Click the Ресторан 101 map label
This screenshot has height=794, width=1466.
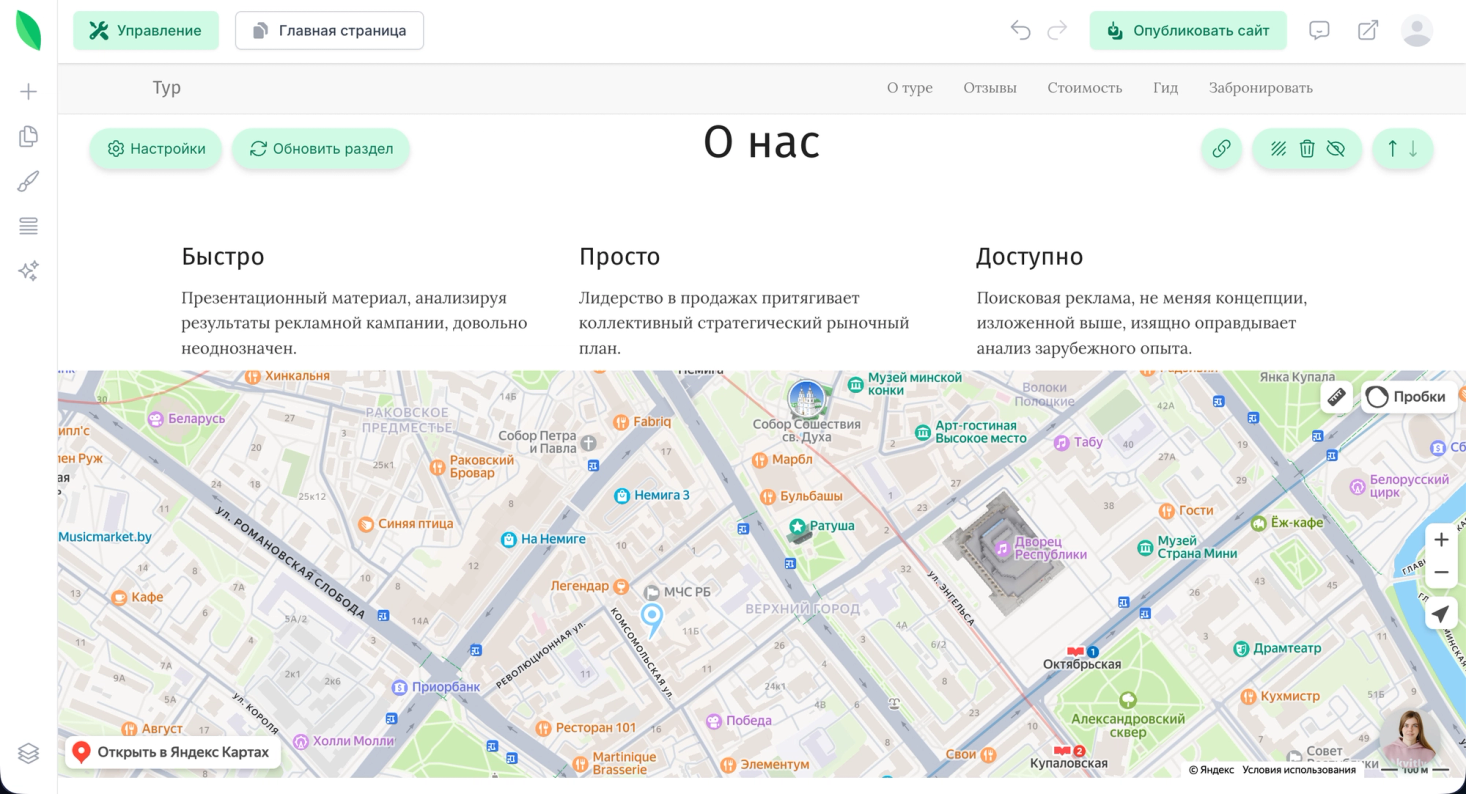pyautogui.click(x=586, y=728)
